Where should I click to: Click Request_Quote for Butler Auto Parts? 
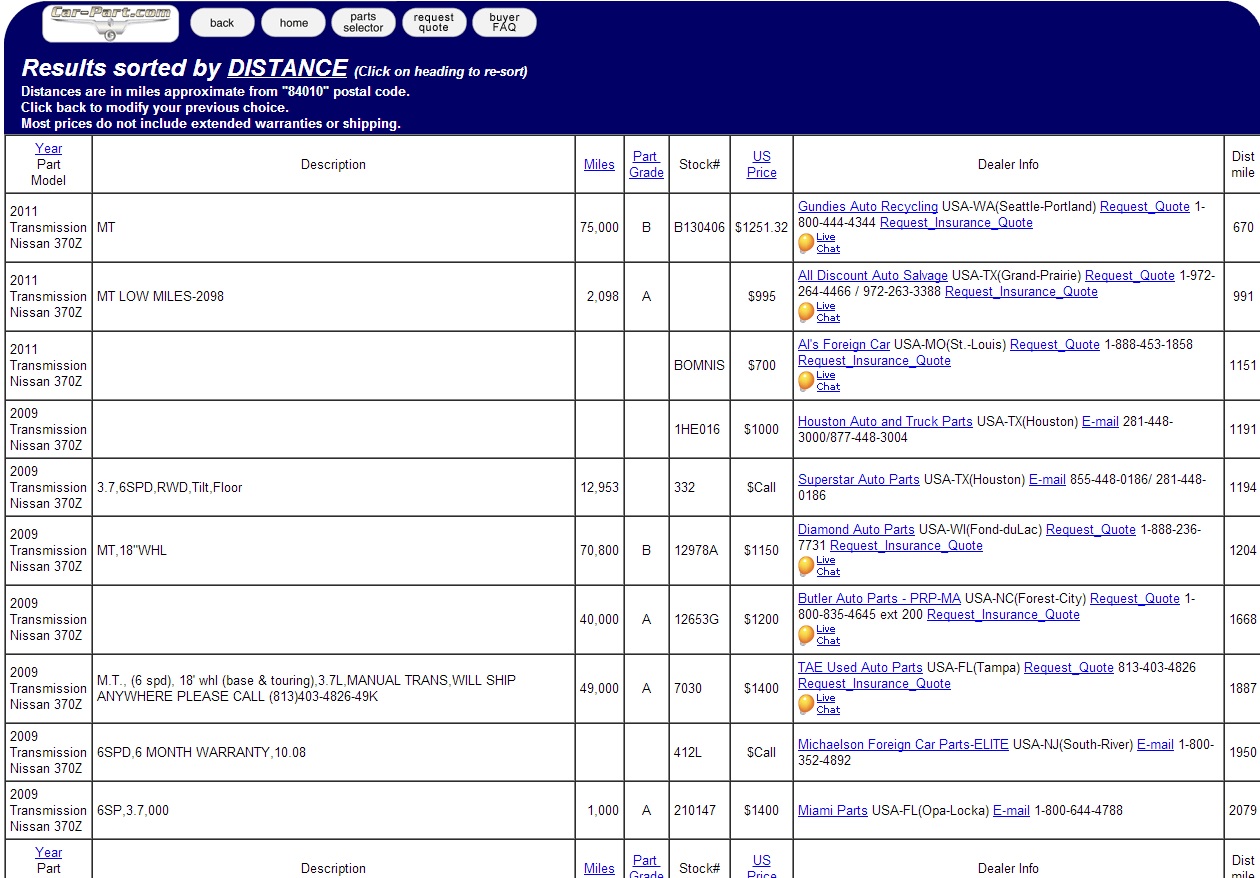[x=1135, y=599]
